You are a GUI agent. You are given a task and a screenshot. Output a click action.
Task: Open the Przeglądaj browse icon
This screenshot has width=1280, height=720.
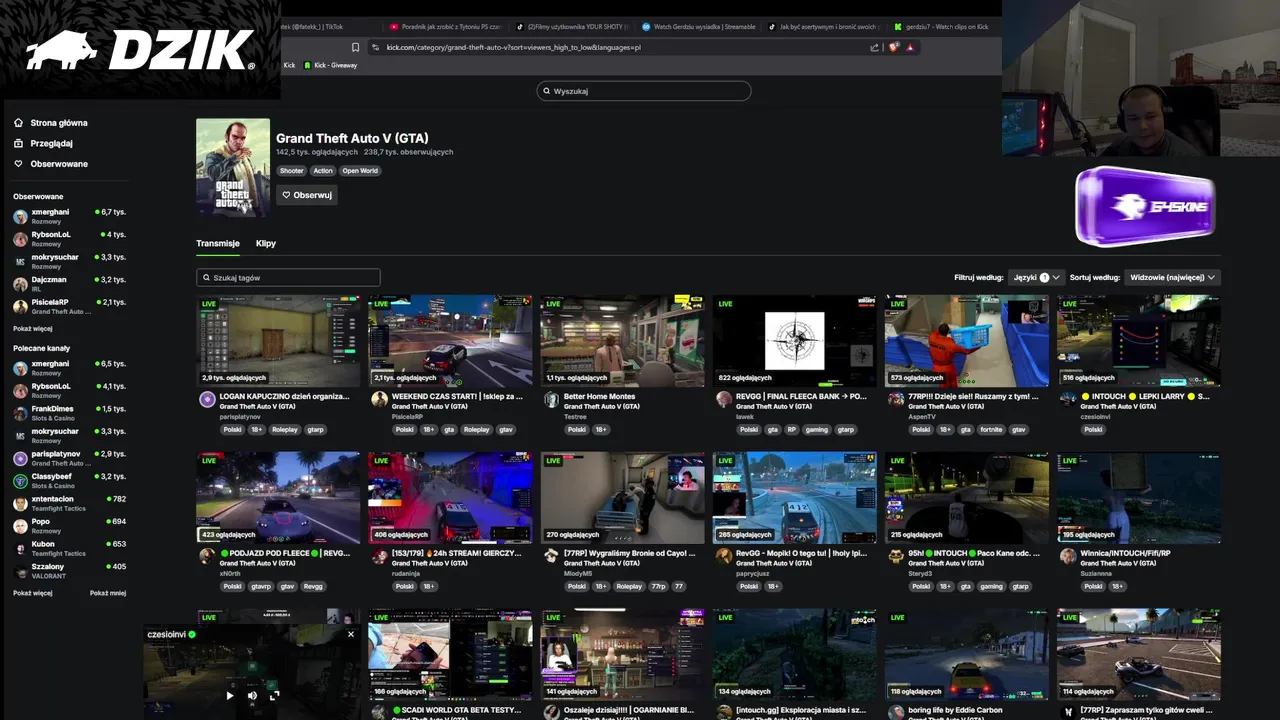(x=18, y=143)
